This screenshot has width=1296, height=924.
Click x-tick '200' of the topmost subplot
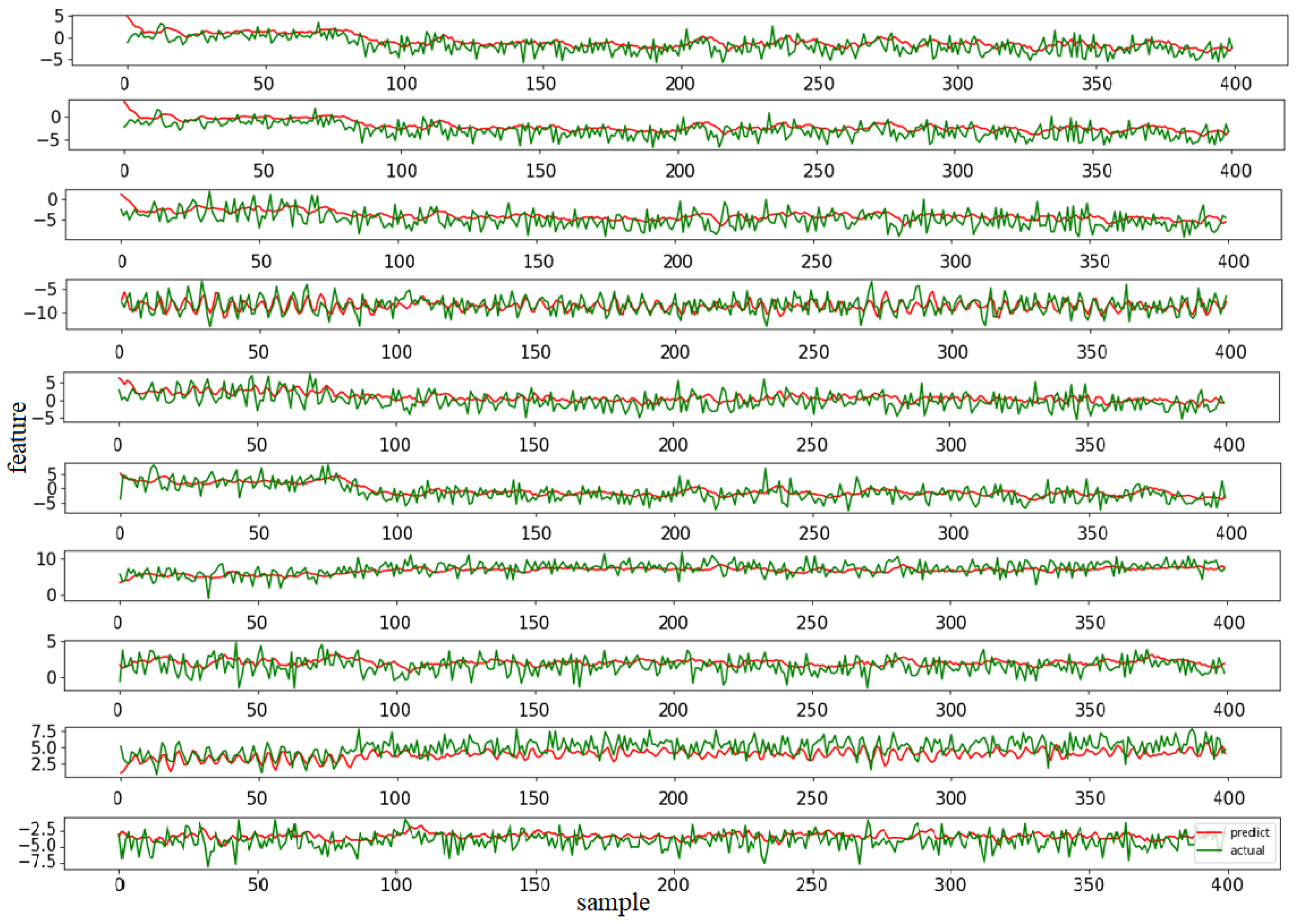[x=680, y=84]
